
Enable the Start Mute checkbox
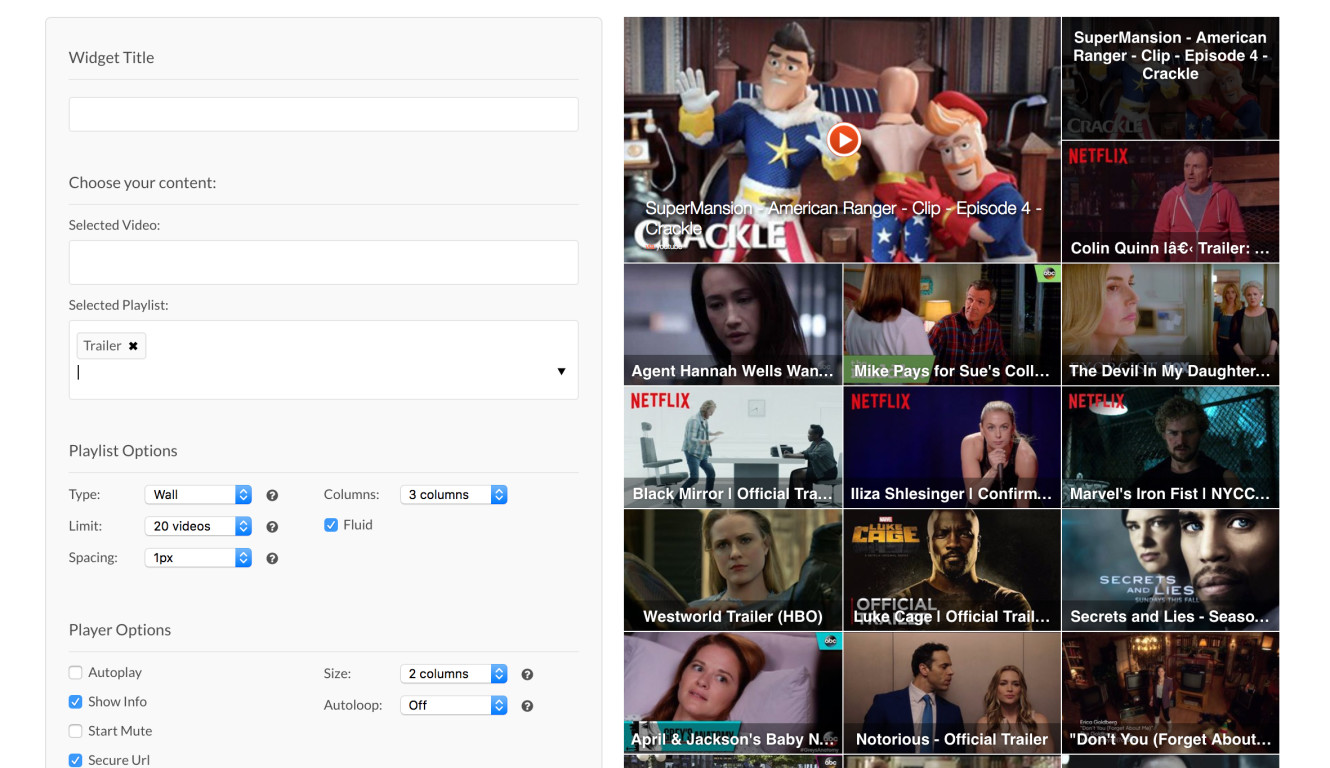(76, 731)
